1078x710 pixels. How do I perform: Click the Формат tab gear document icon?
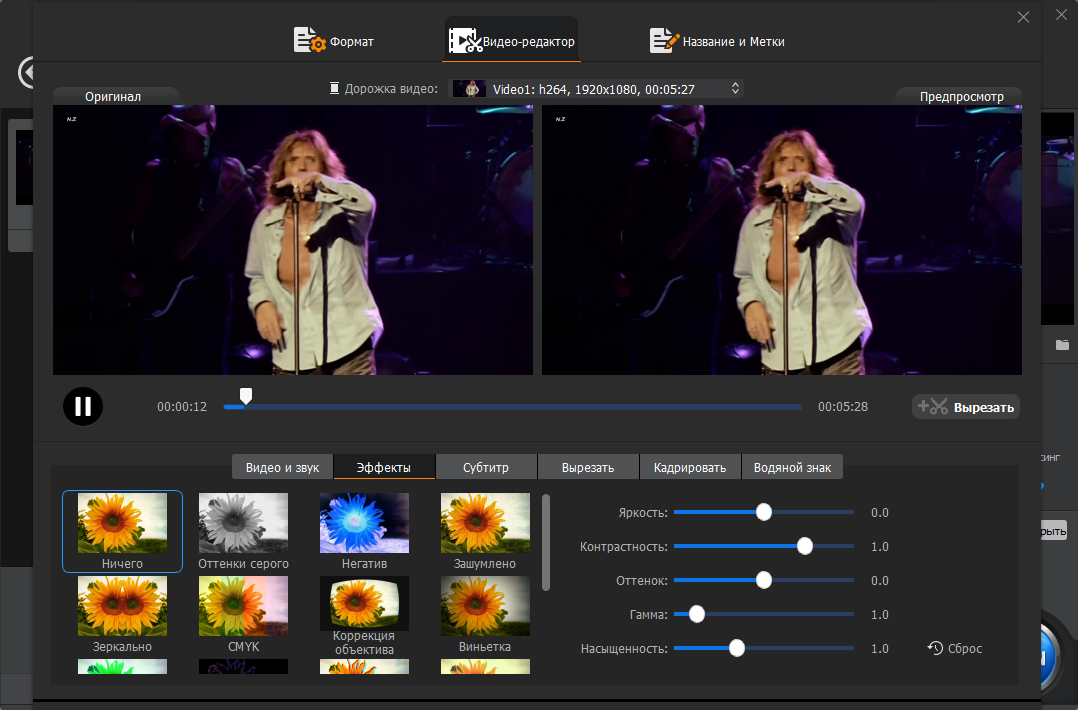point(309,40)
